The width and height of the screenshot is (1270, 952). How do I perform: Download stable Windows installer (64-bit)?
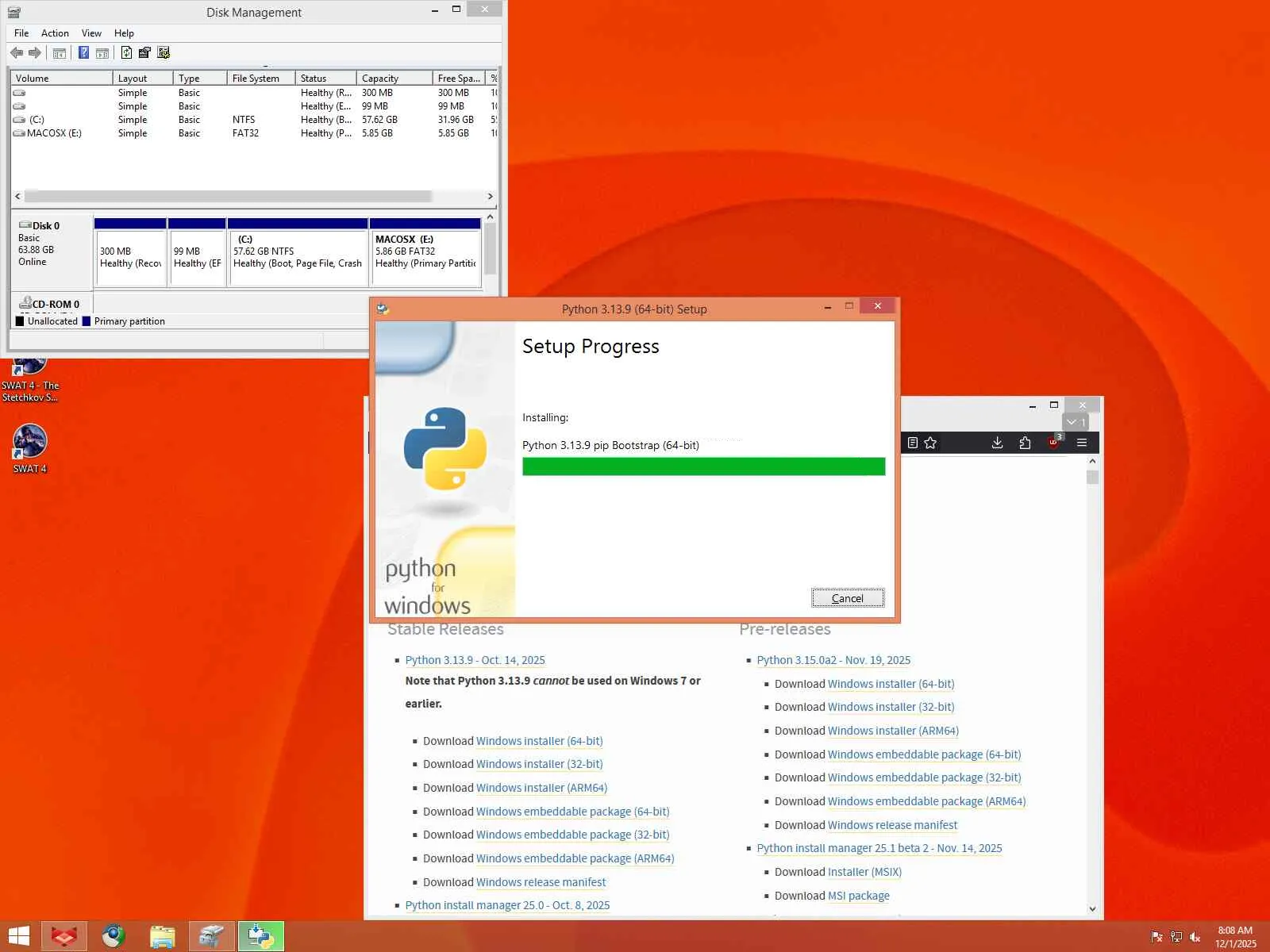(539, 741)
